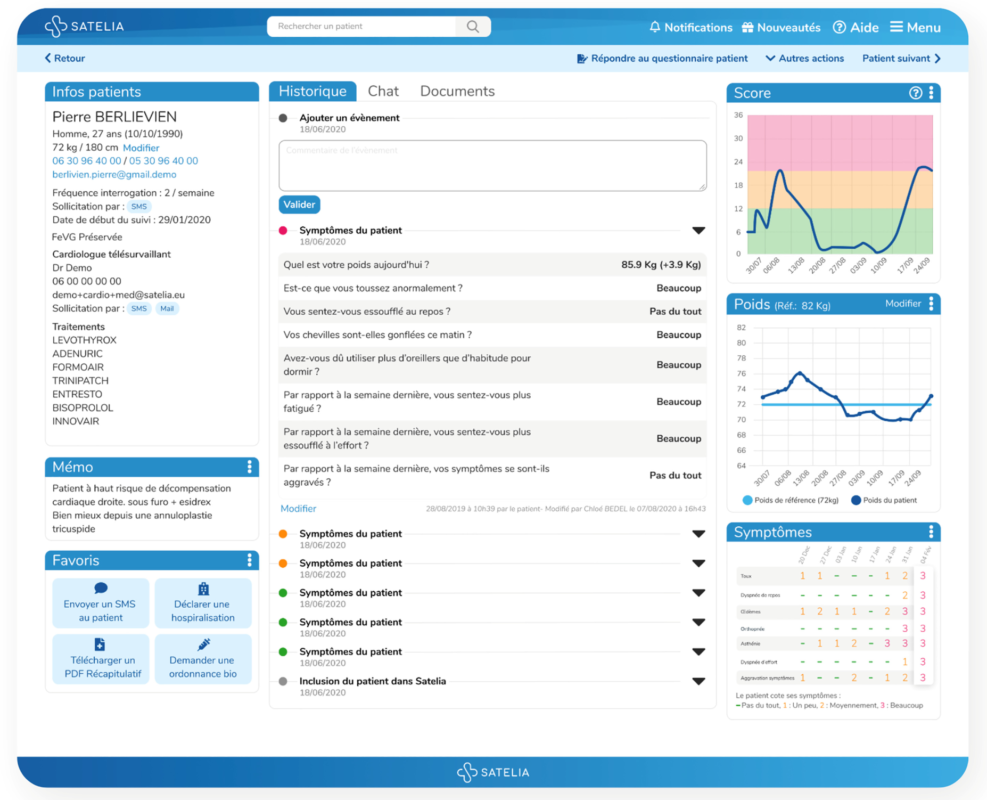Click BISOPROLOL in Traitements list
This screenshot has width=987, height=800.
82,408
